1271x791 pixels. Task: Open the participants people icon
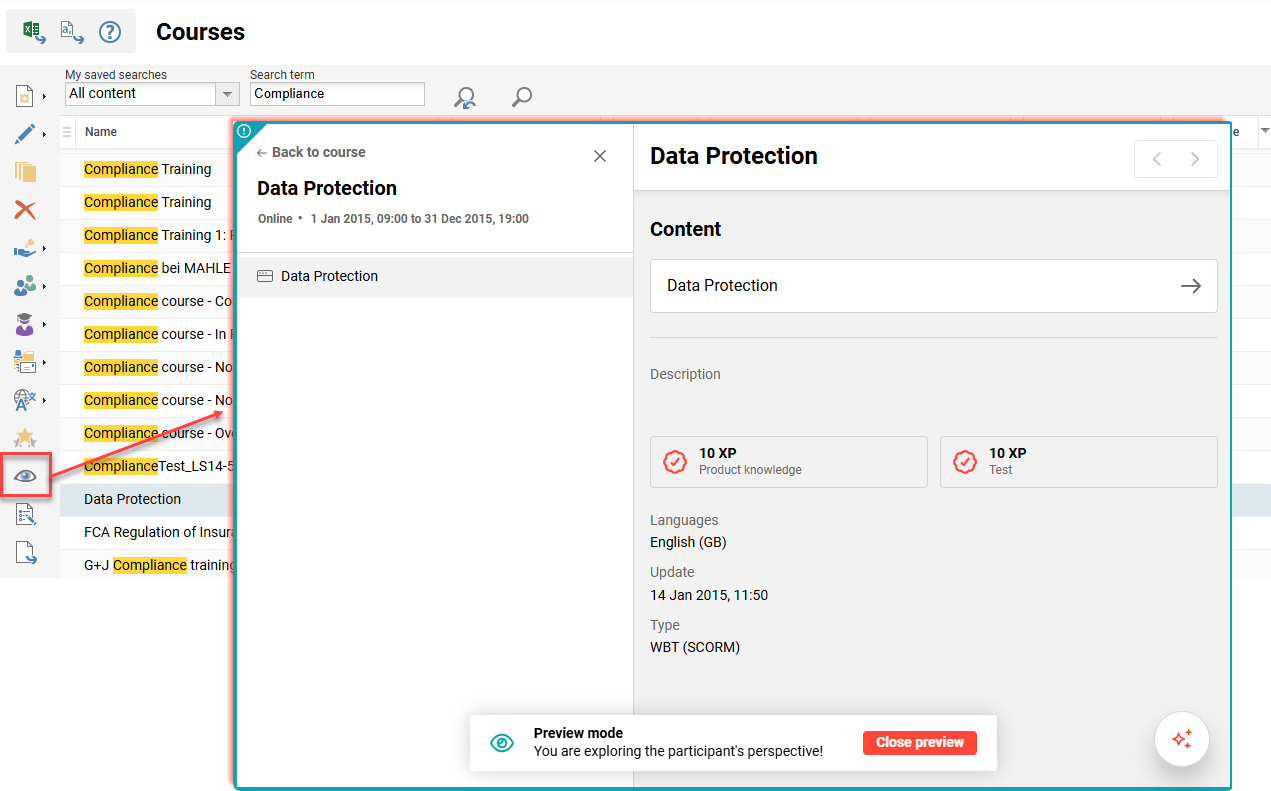pos(26,286)
